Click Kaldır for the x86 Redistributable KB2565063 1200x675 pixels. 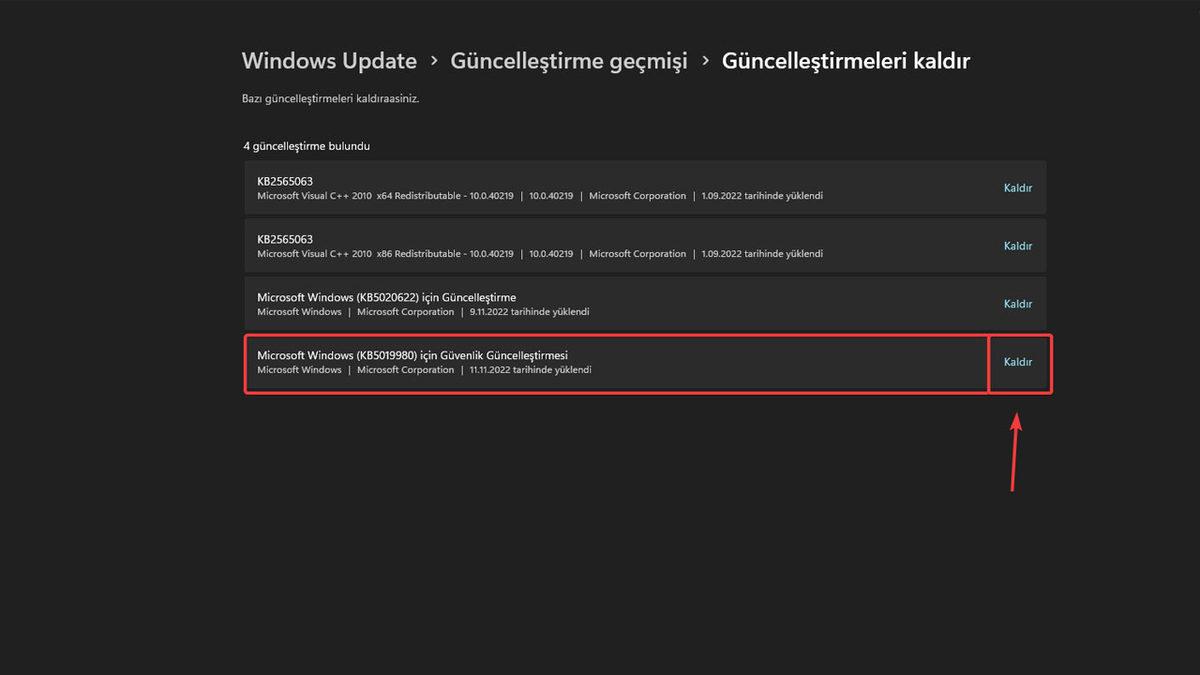[1017, 245]
